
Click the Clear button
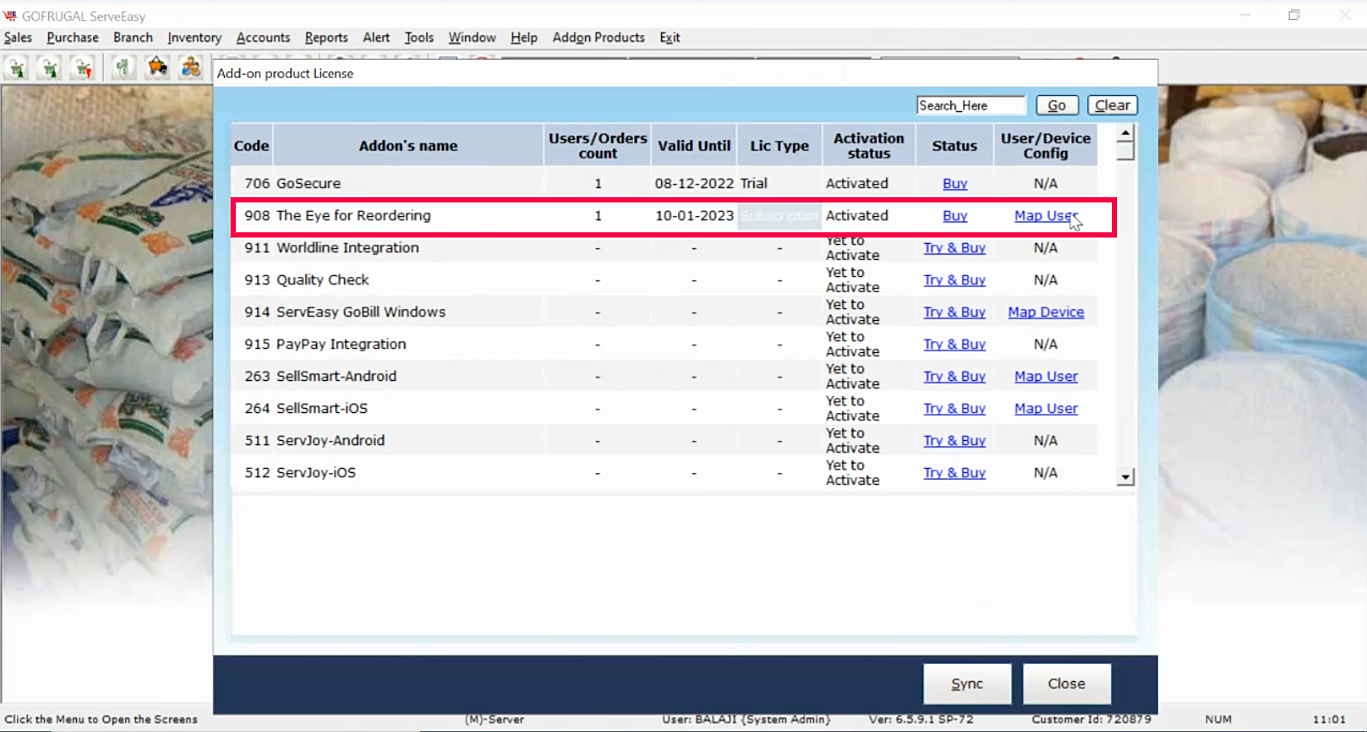pyautogui.click(x=1112, y=105)
